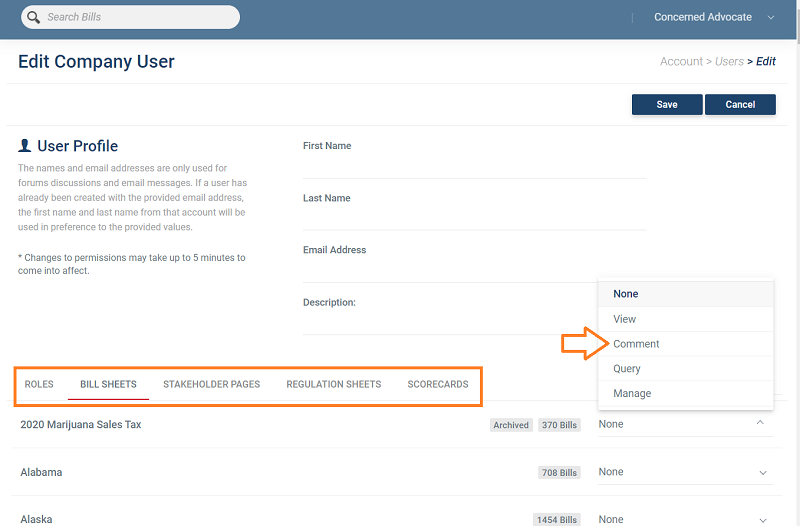Screen dimensions: 800x526
Task: Click the Cancel button
Action: pyautogui.click(x=740, y=105)
